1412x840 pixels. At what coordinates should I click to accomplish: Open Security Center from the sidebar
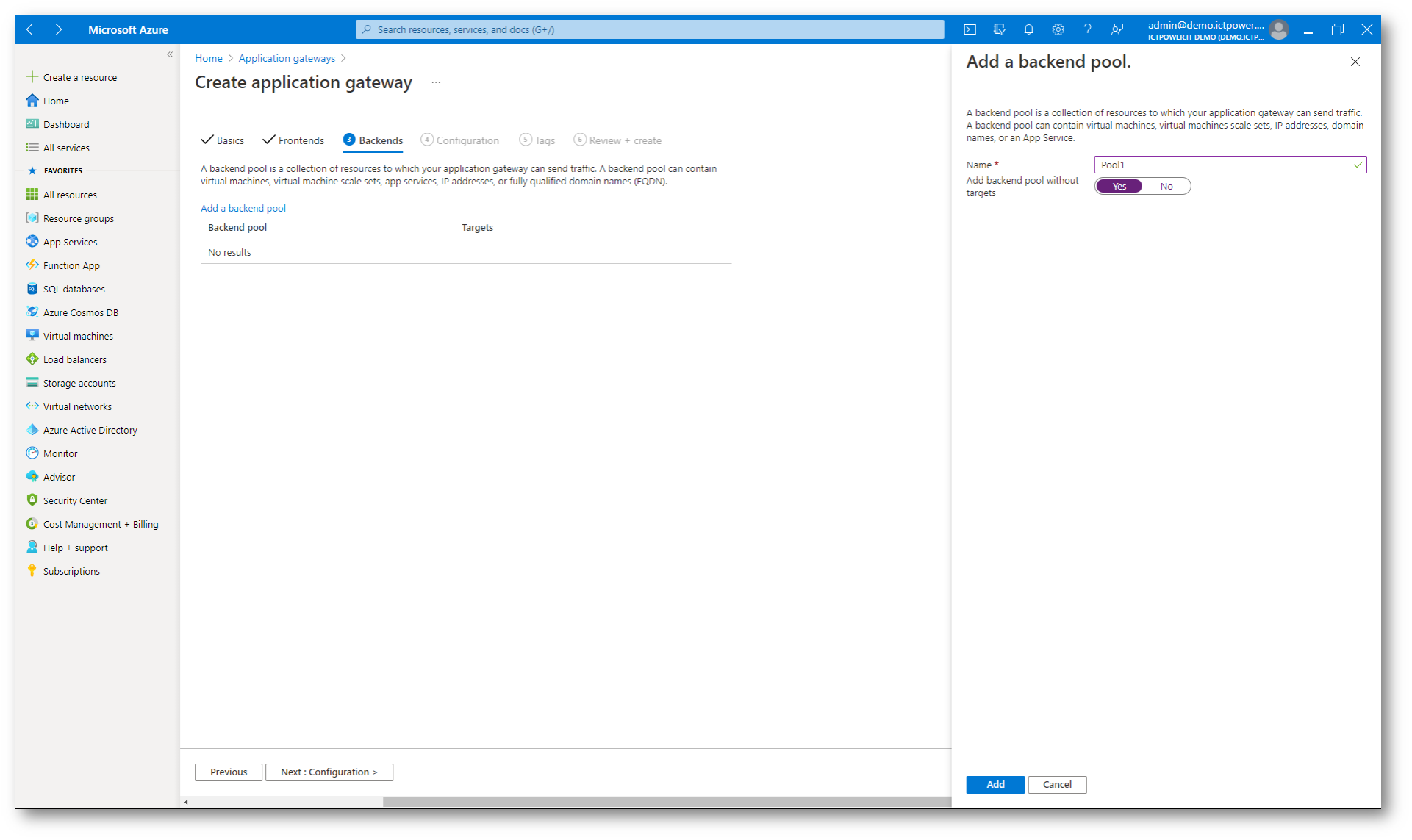click(x=75, y=500)
